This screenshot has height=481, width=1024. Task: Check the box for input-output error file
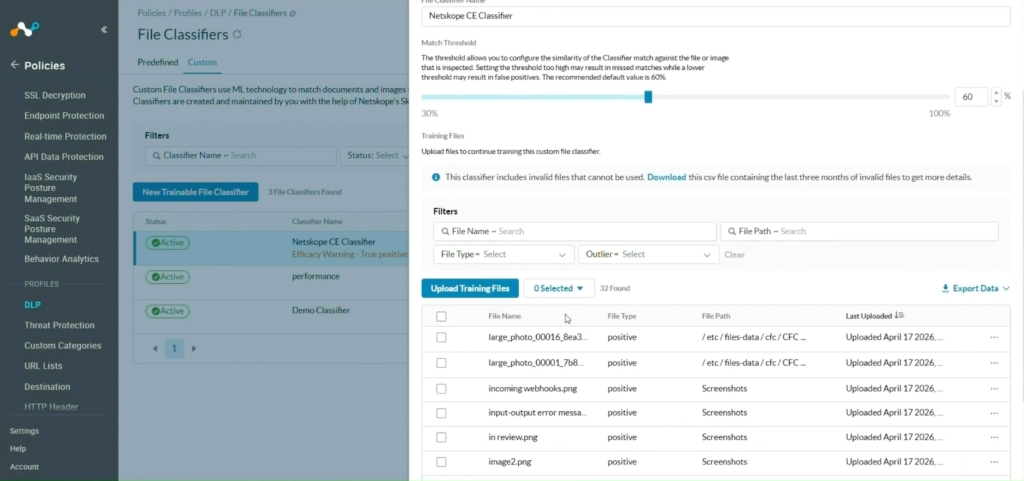tap(441, 413)
